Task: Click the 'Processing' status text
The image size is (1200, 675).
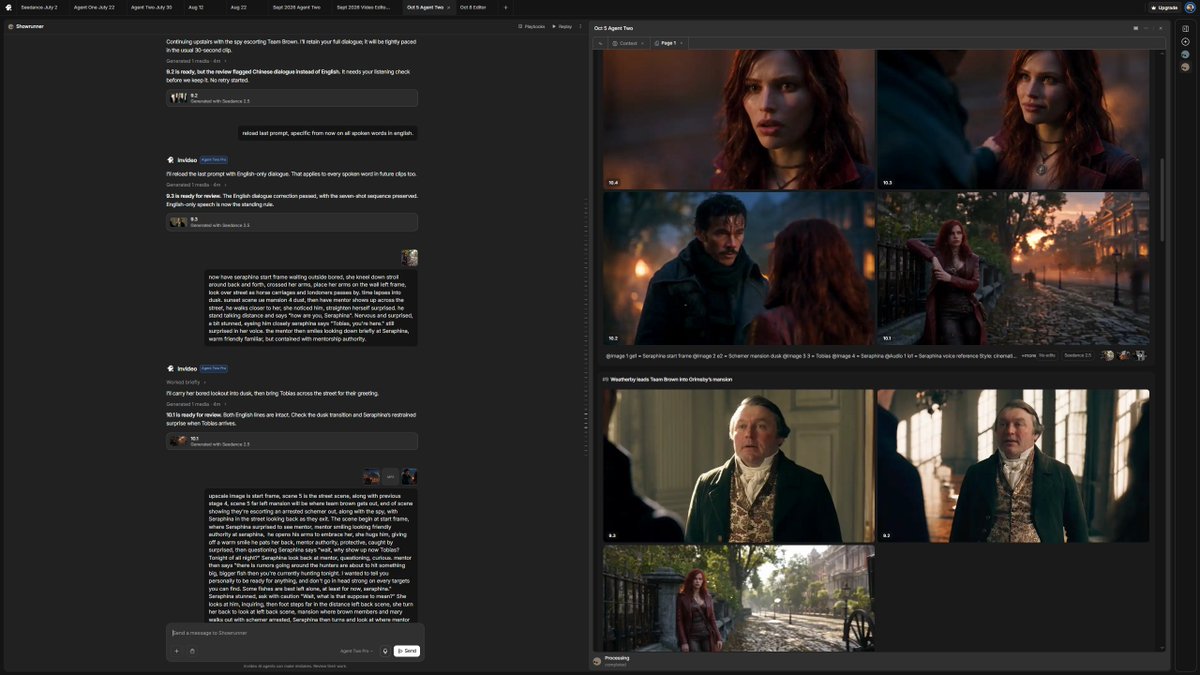Action: click(617, 658)
